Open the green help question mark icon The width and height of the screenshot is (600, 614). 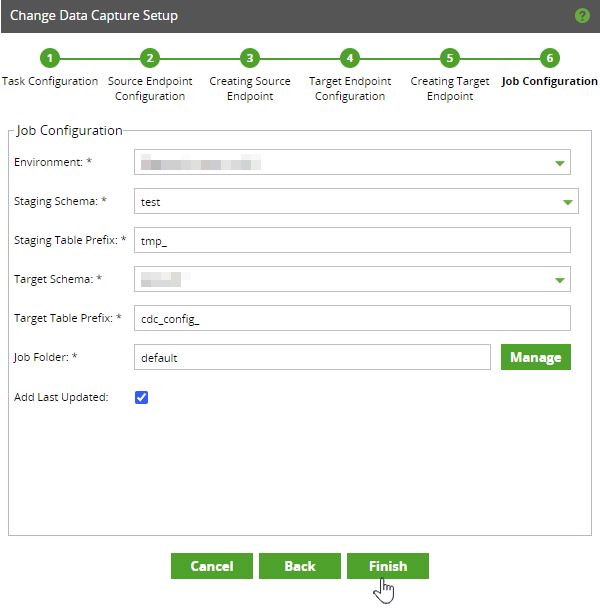(x=582, y=16)
